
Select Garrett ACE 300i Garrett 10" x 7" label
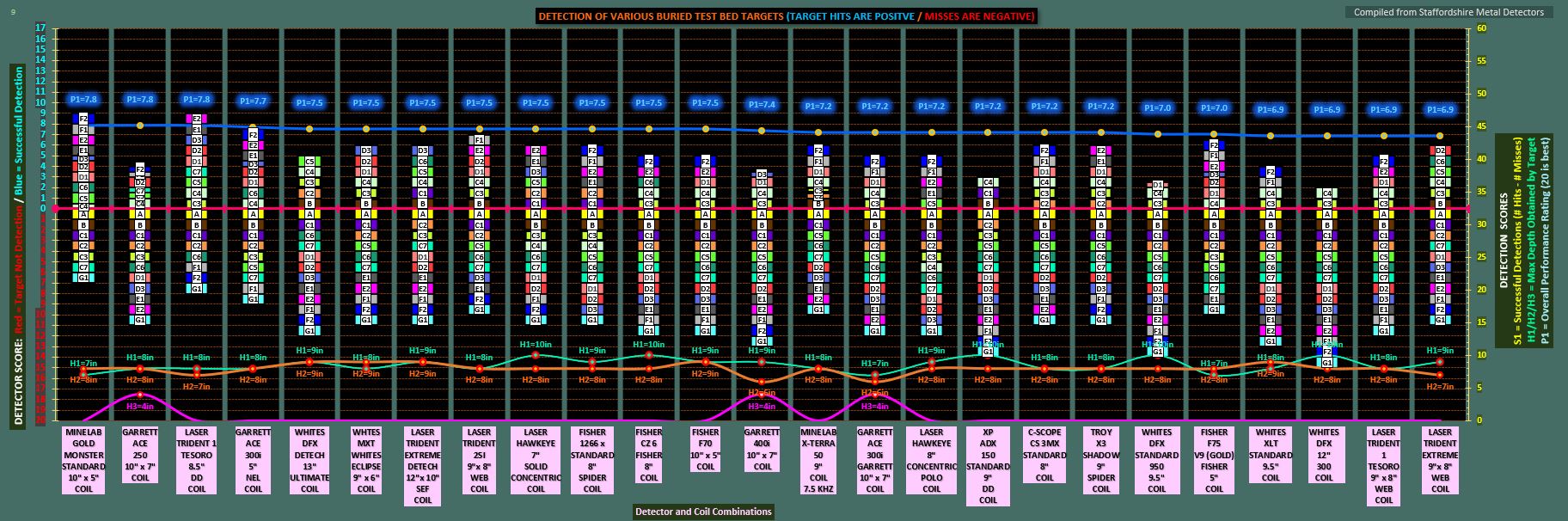(x=875, y=460)
